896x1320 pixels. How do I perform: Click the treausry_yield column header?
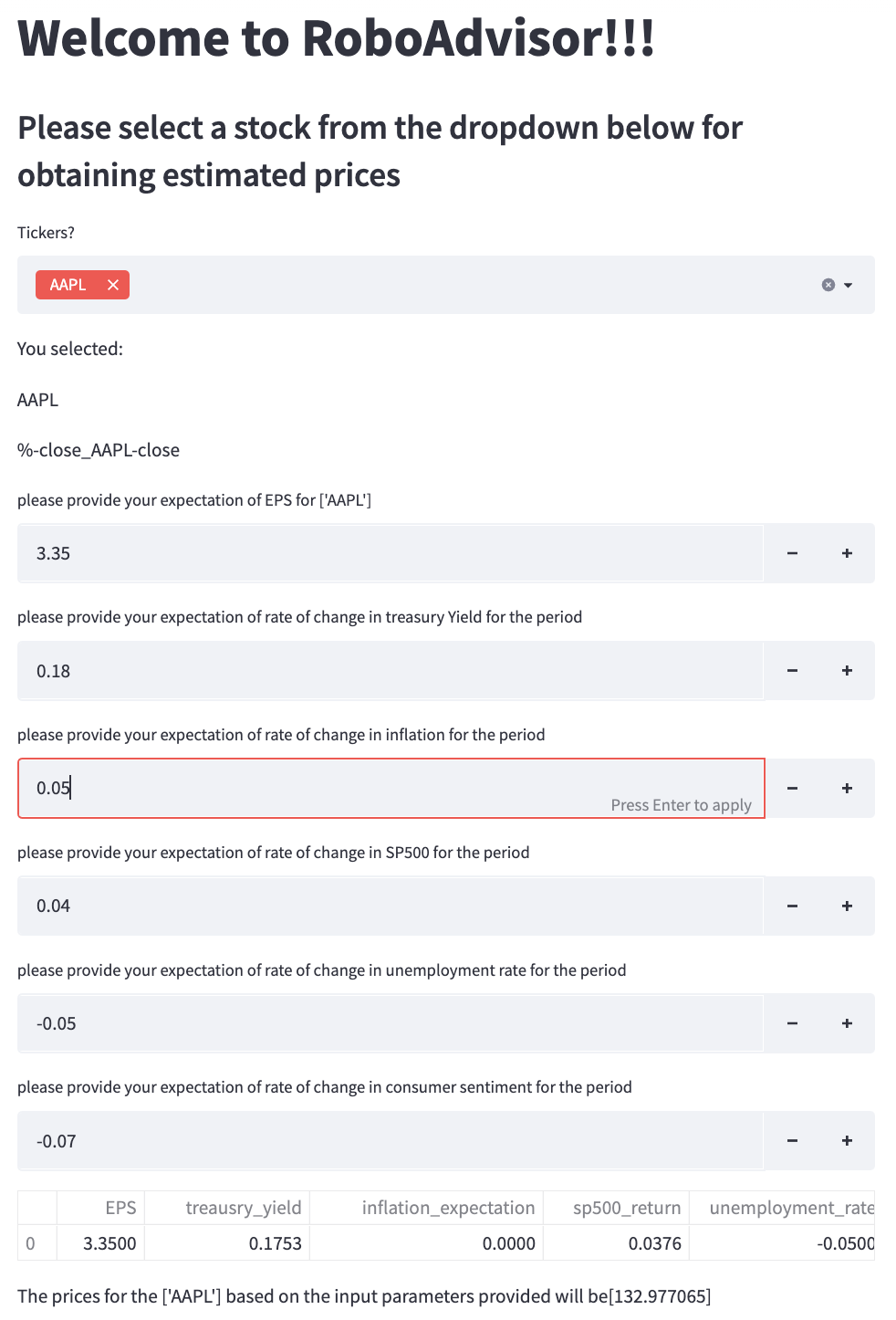(244, 1207)
